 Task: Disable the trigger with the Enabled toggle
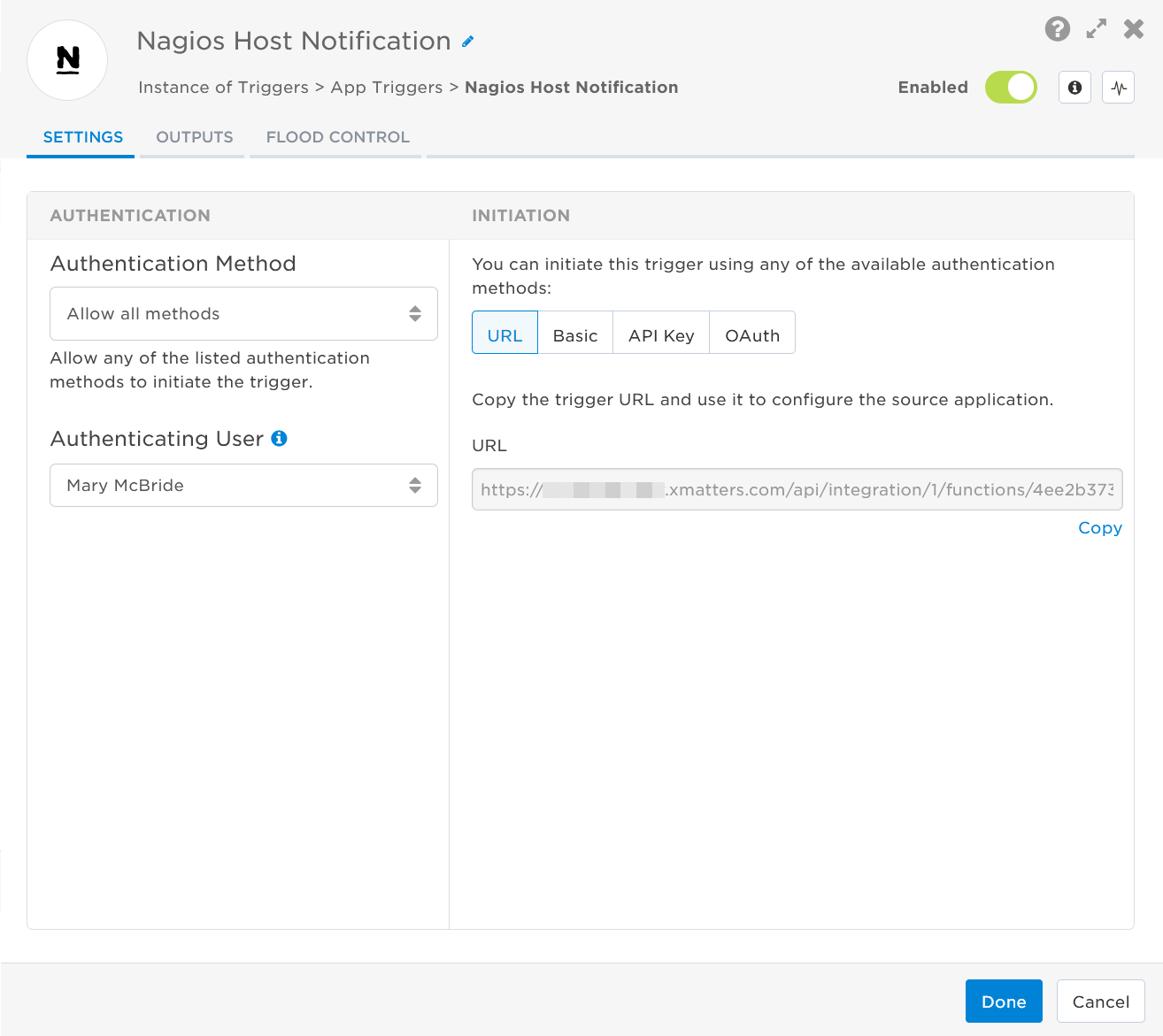point(1010,87)
